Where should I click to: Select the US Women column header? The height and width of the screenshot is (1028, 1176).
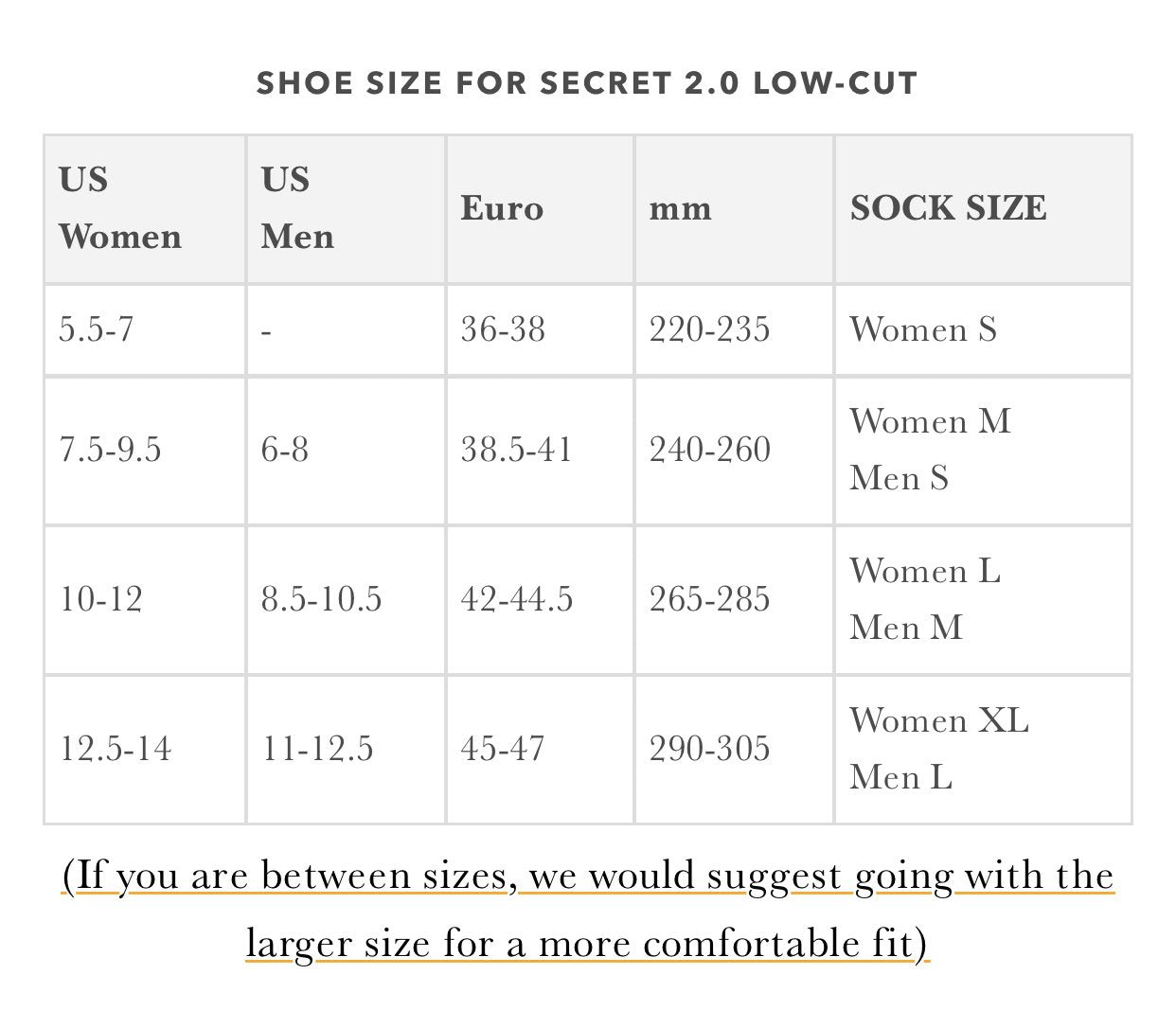click(x=120, y=208)
